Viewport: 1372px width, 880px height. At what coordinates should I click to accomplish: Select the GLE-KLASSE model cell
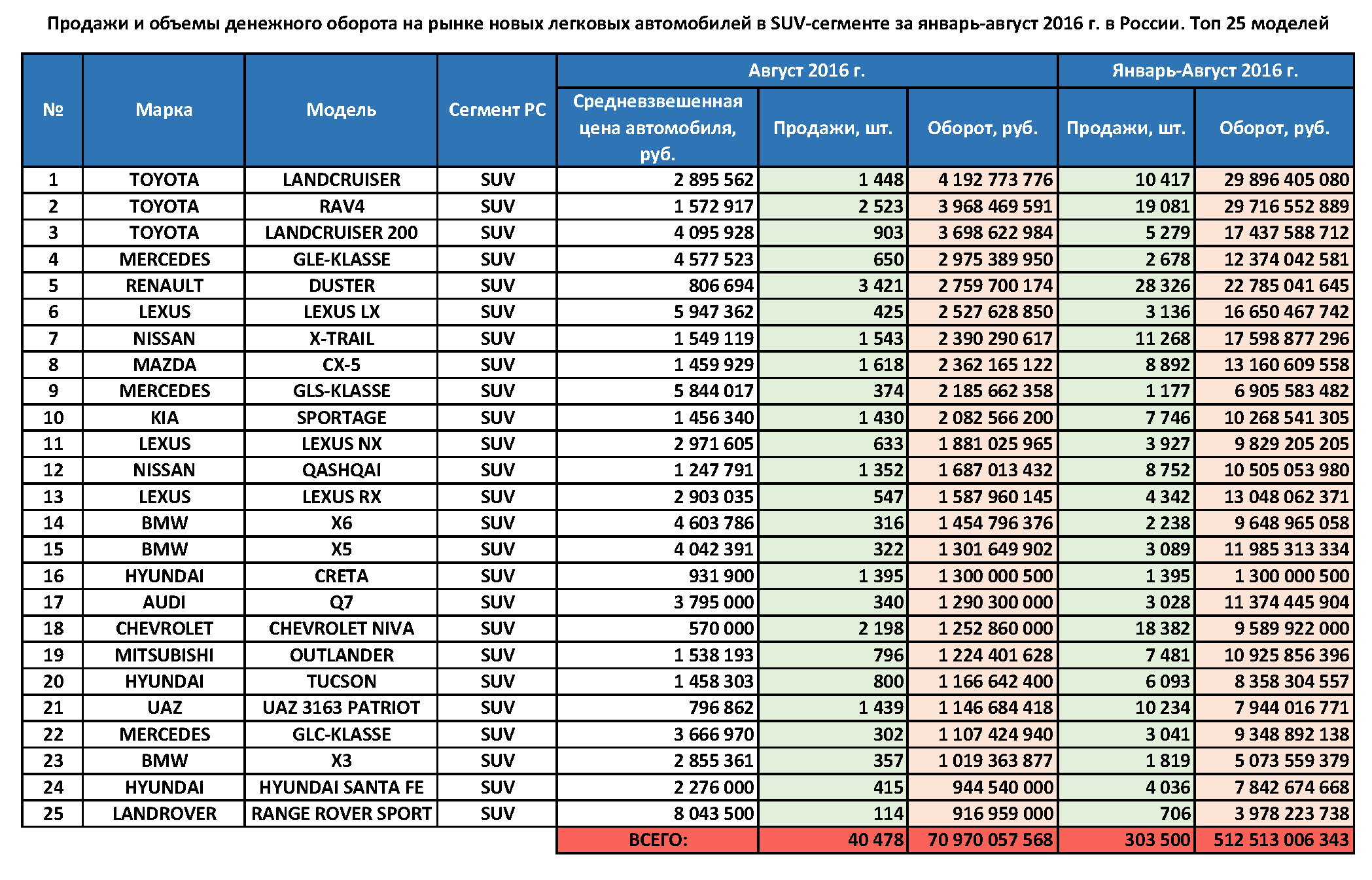coord(341,259)
